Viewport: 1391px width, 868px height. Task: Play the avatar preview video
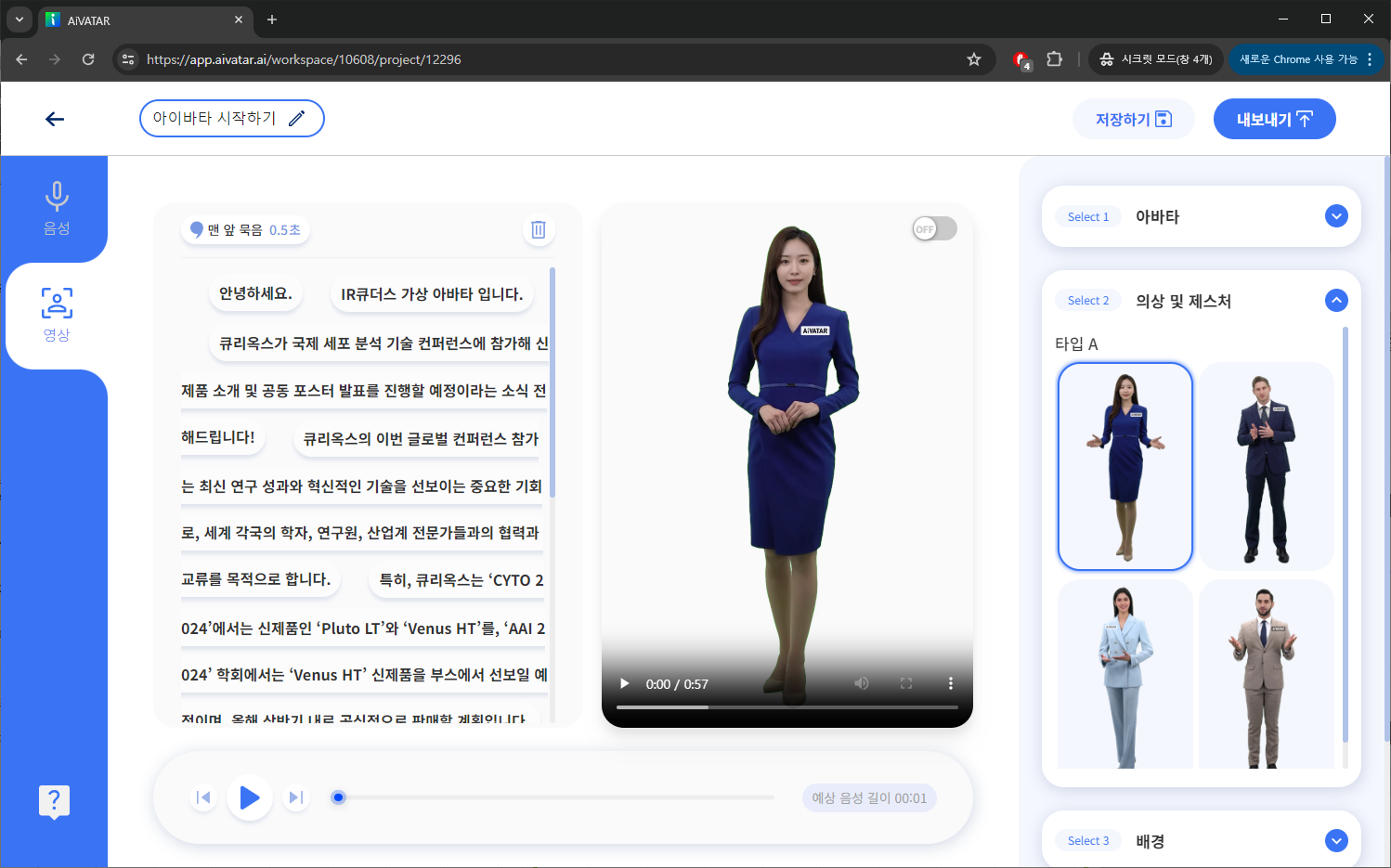[x=624, y=684]
